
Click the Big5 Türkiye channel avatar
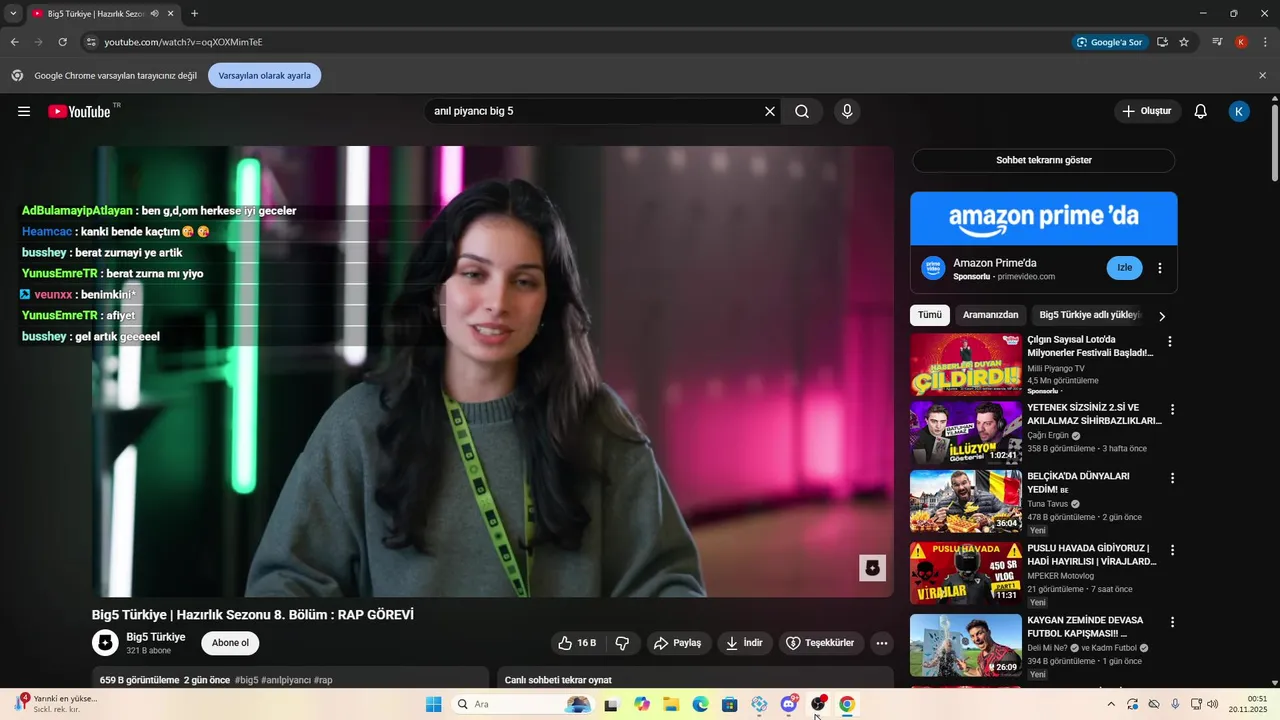tap(105, 643)
